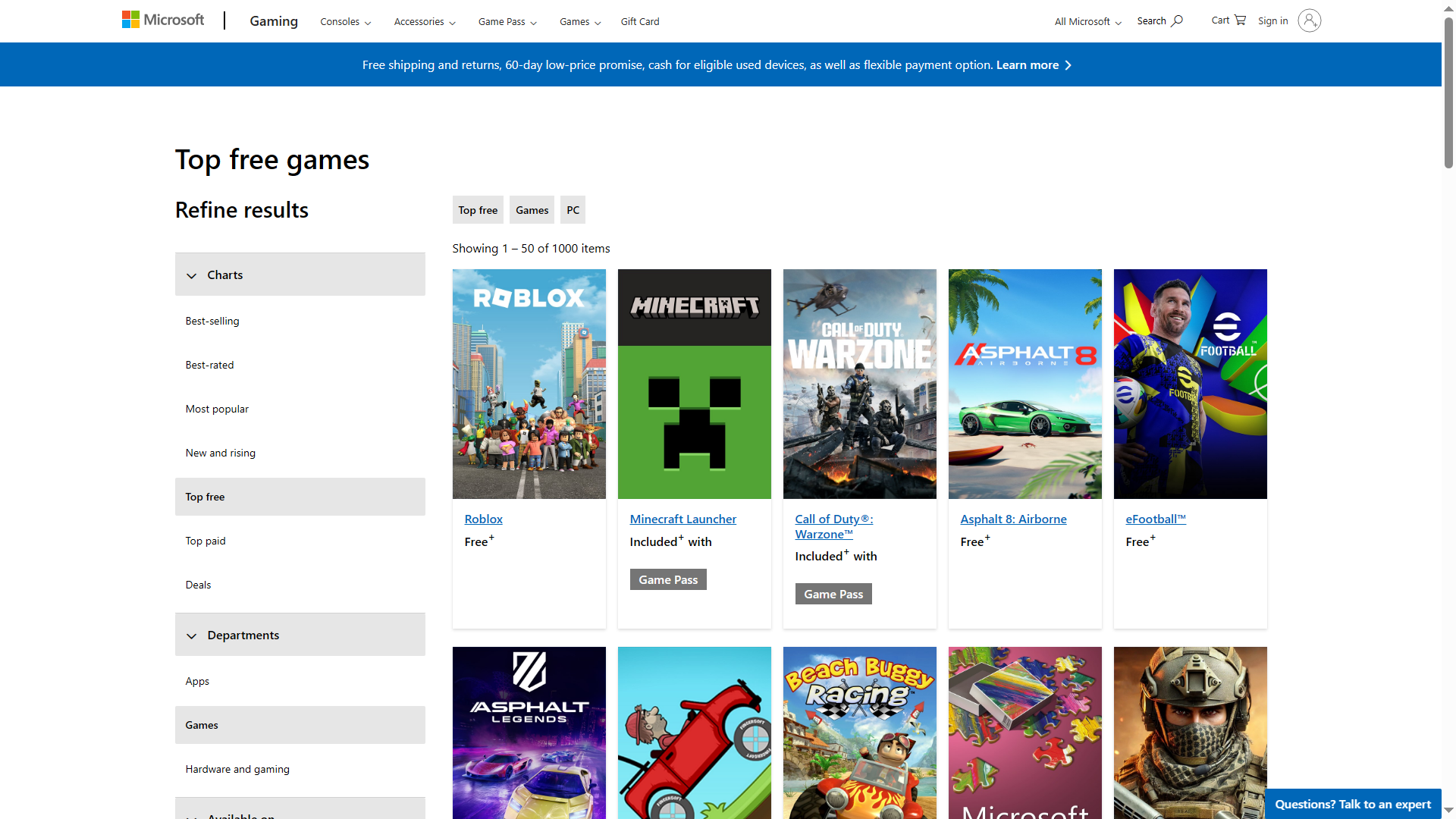Click the Sign in account avatar
The image size is (1456, 819).
pyautogui.click(x=1309, y=20)
